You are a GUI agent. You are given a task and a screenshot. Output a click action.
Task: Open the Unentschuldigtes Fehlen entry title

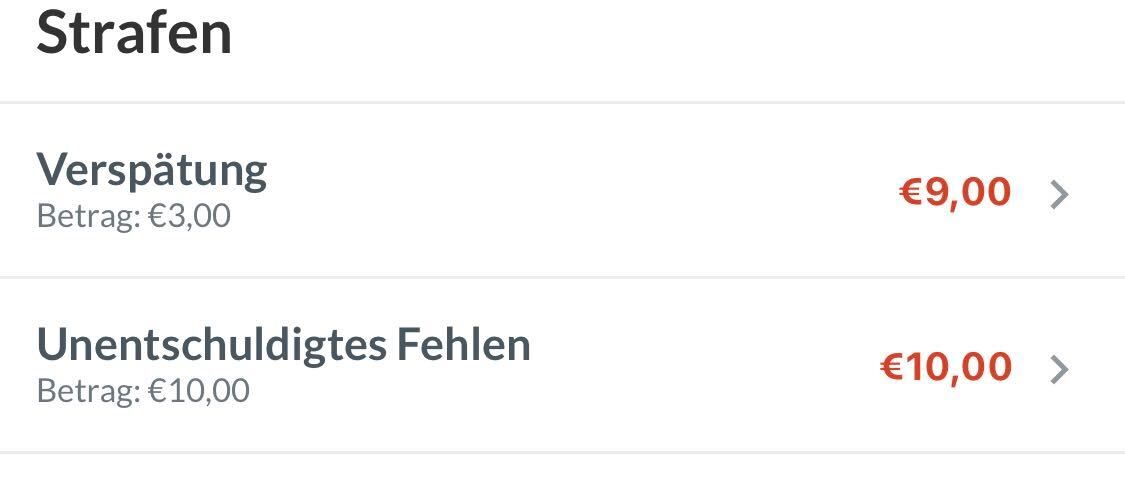(283, 345)
